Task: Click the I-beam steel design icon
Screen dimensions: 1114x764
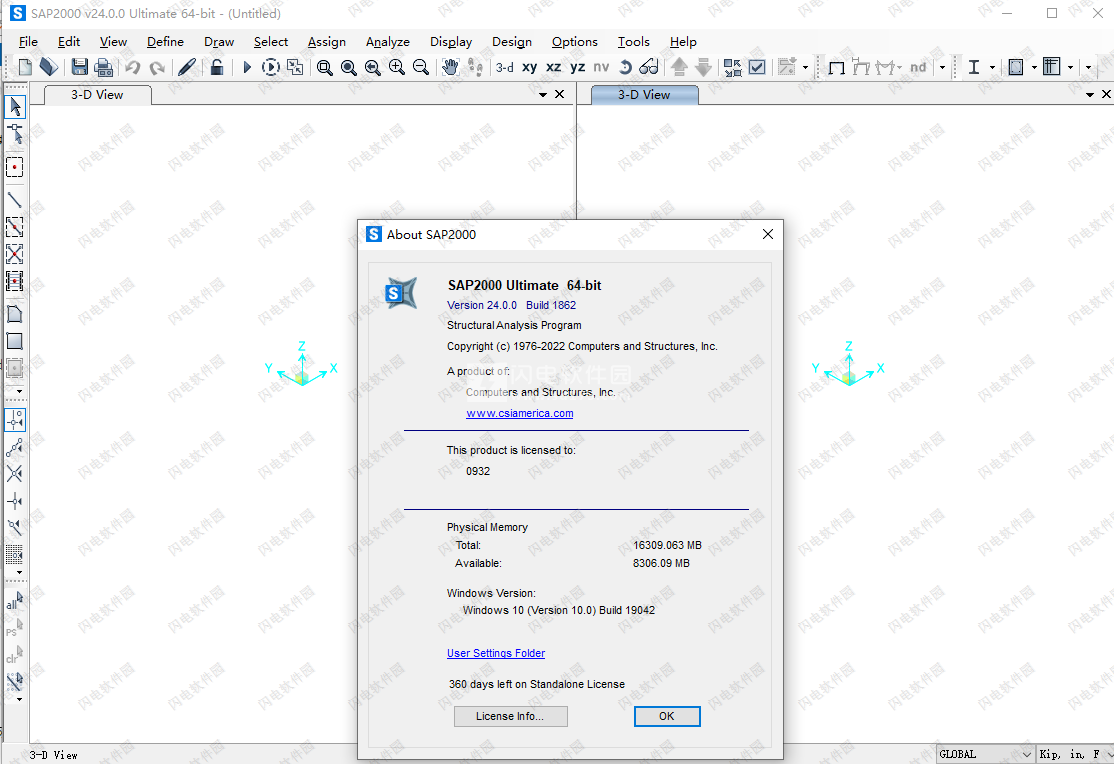Action: (974, 67)
